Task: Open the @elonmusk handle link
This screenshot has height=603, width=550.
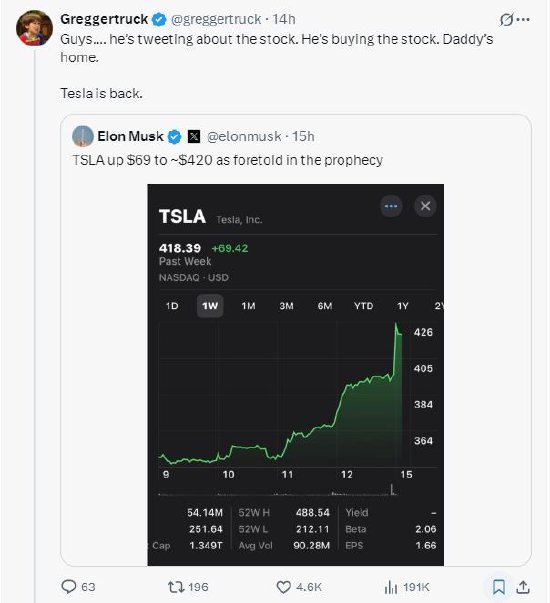Action: [x=244, y=137]
